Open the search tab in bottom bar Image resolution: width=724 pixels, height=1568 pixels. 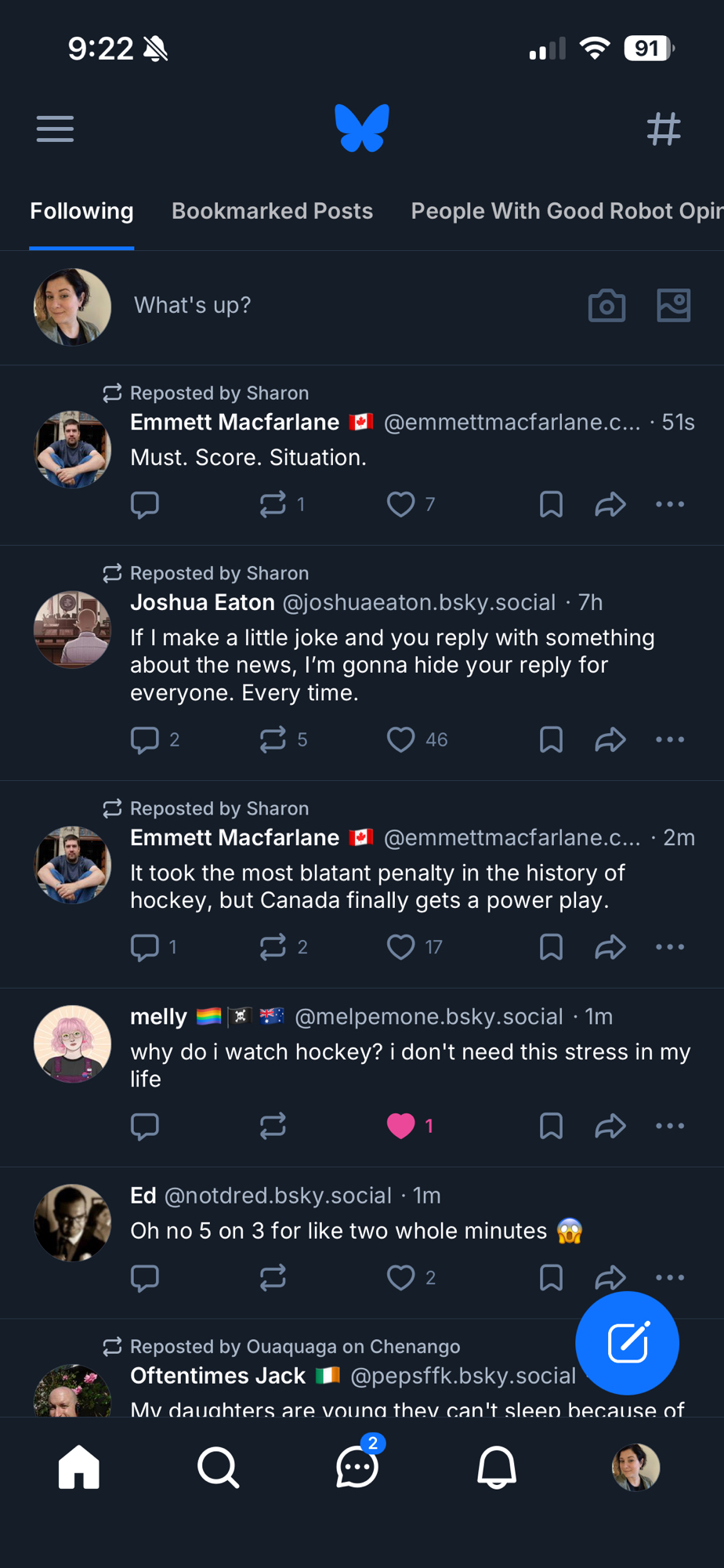point(218,1467)
